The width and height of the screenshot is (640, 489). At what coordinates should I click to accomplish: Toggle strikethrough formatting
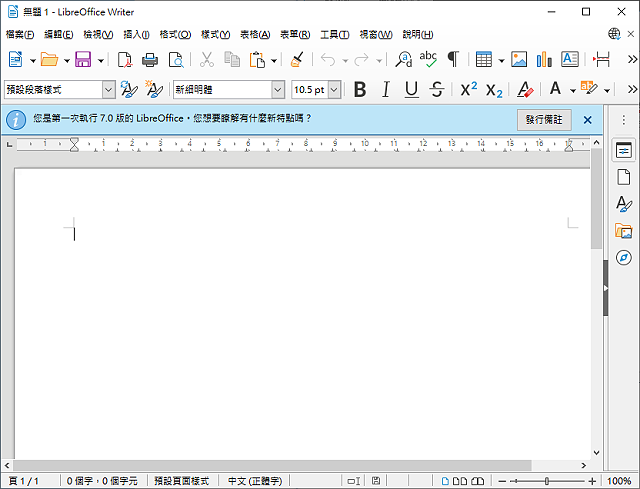[437, 89]
